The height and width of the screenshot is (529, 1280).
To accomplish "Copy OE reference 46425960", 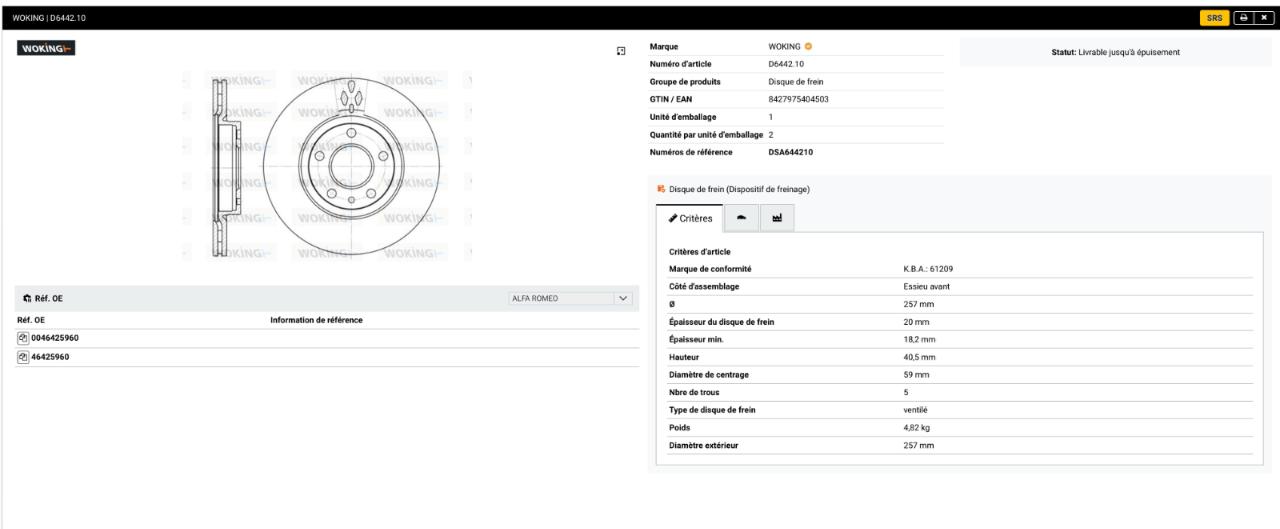I will [x=24, y=355].
